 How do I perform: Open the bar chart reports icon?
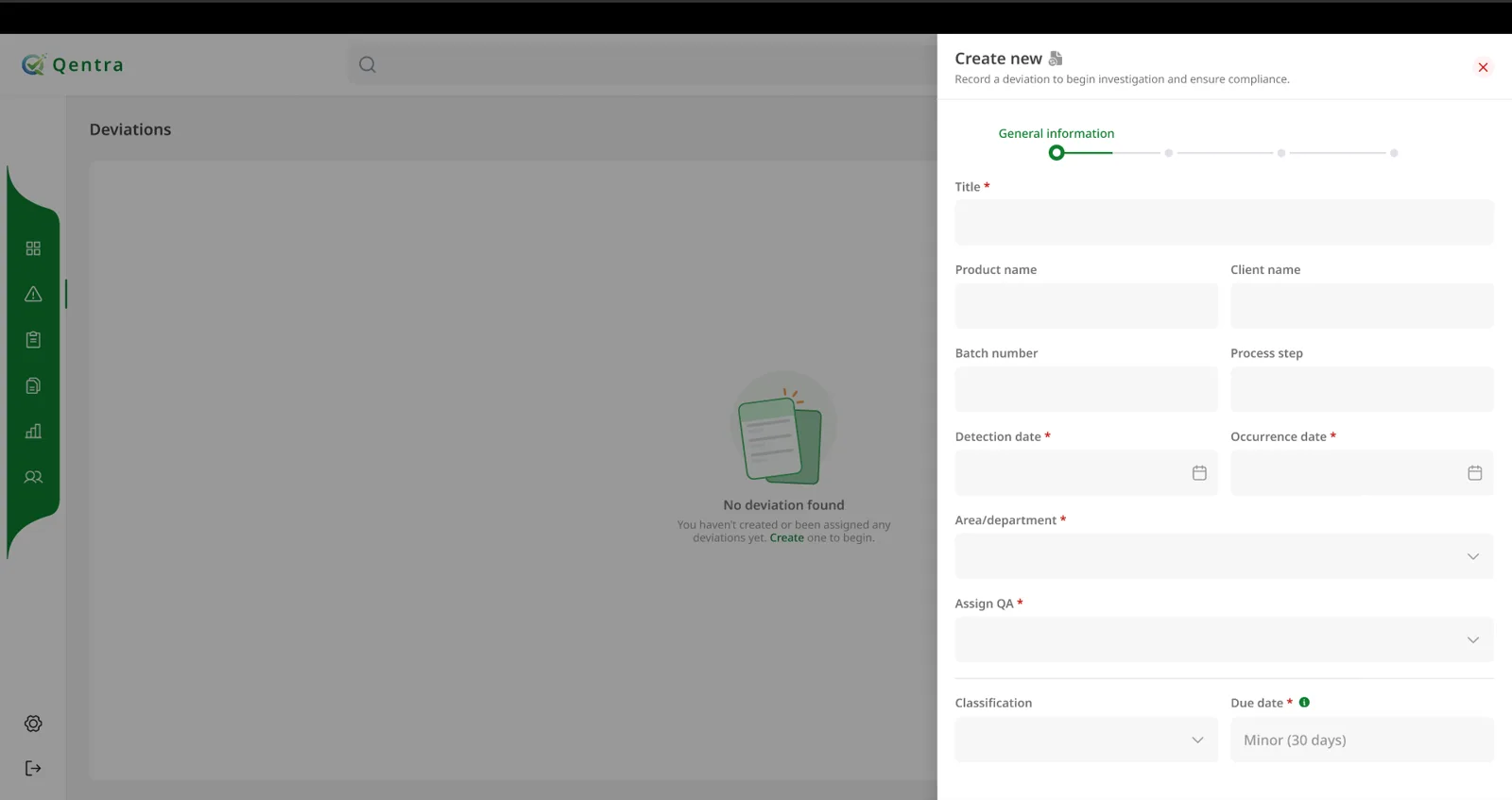(33, 431)
